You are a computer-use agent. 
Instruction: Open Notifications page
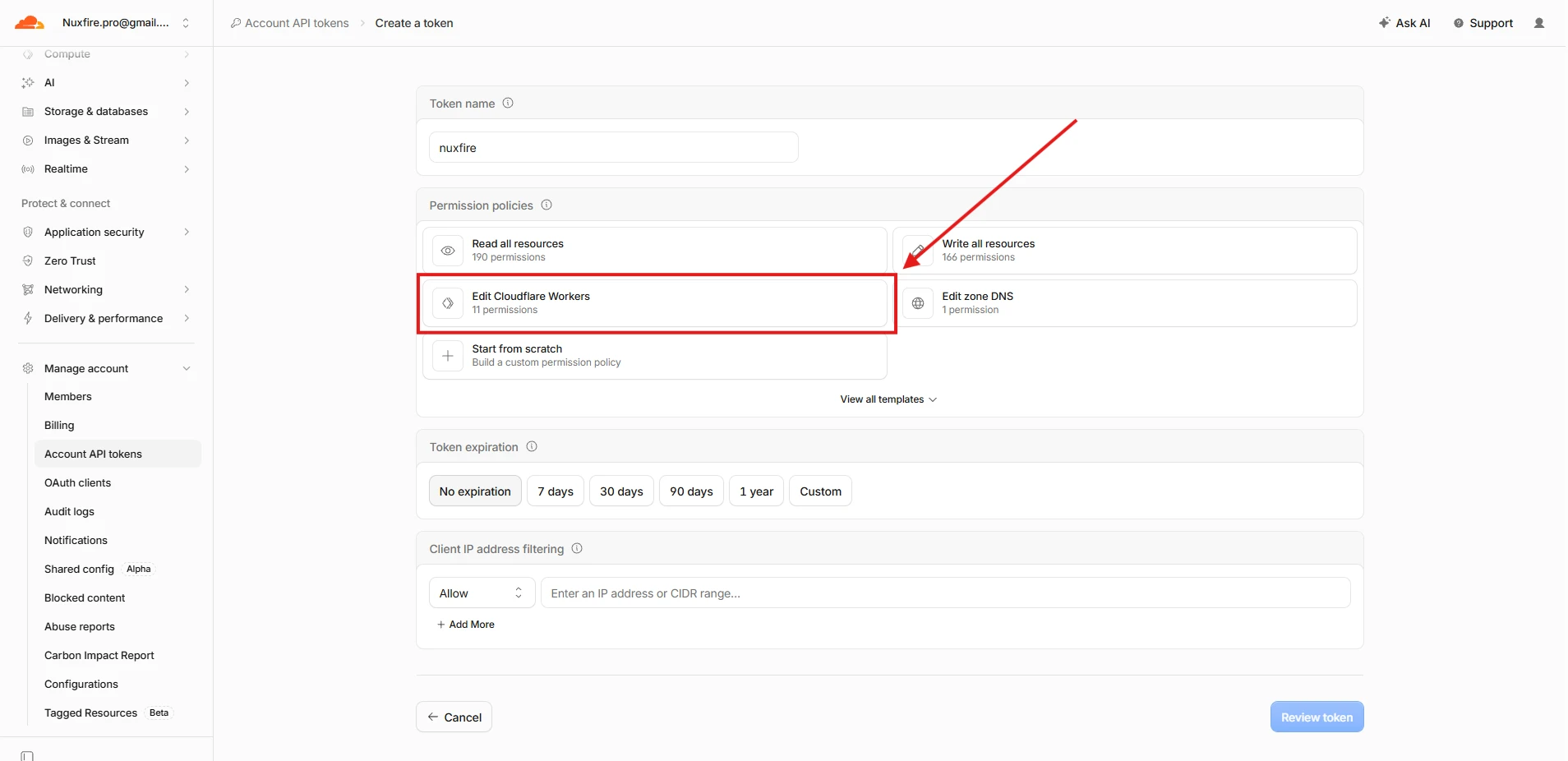tap(118, 541)
